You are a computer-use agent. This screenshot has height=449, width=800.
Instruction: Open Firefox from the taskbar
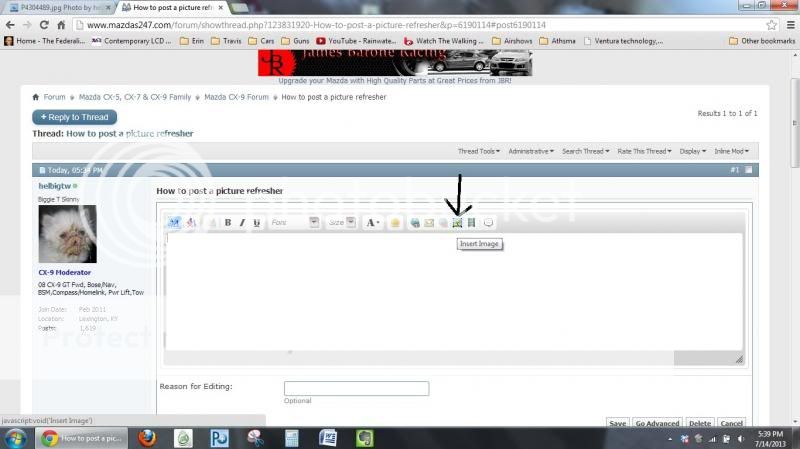[147, 437]
